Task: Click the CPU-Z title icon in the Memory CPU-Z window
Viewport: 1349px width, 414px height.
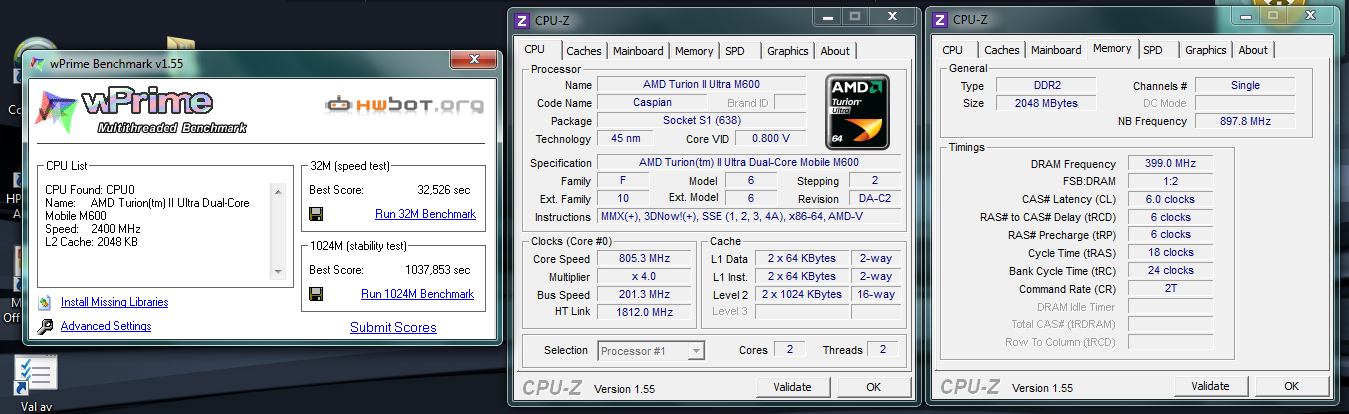Action: 939,18
